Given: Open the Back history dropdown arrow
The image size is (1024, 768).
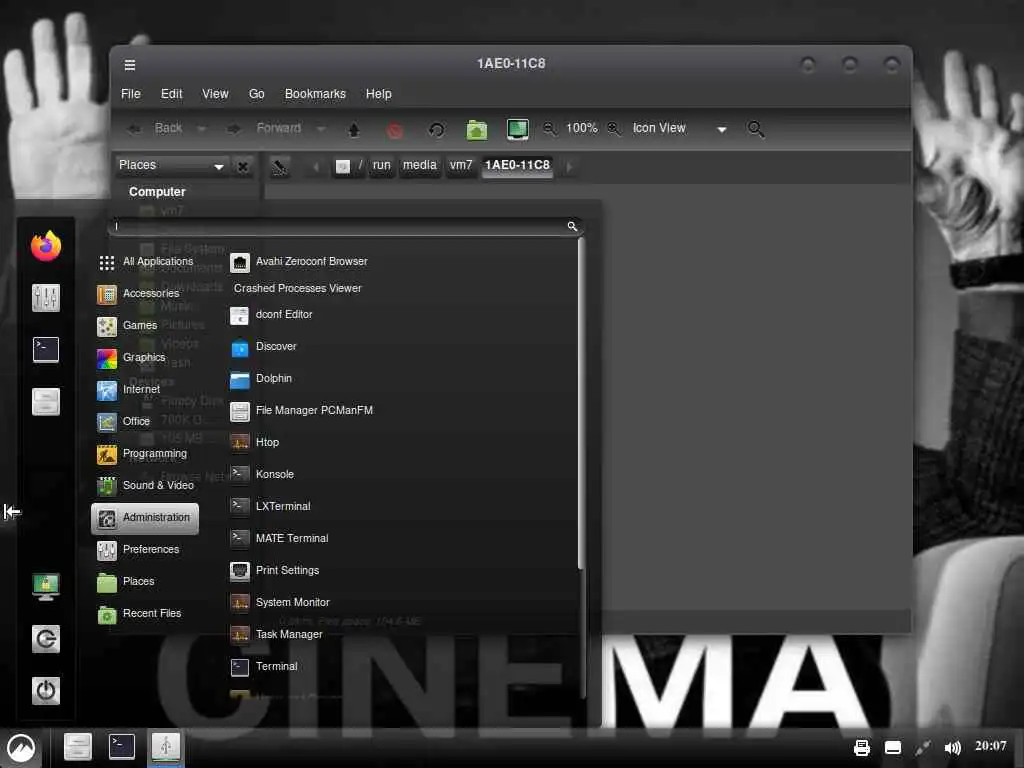Looking at the screenshot, I should [x=202, y=129].
